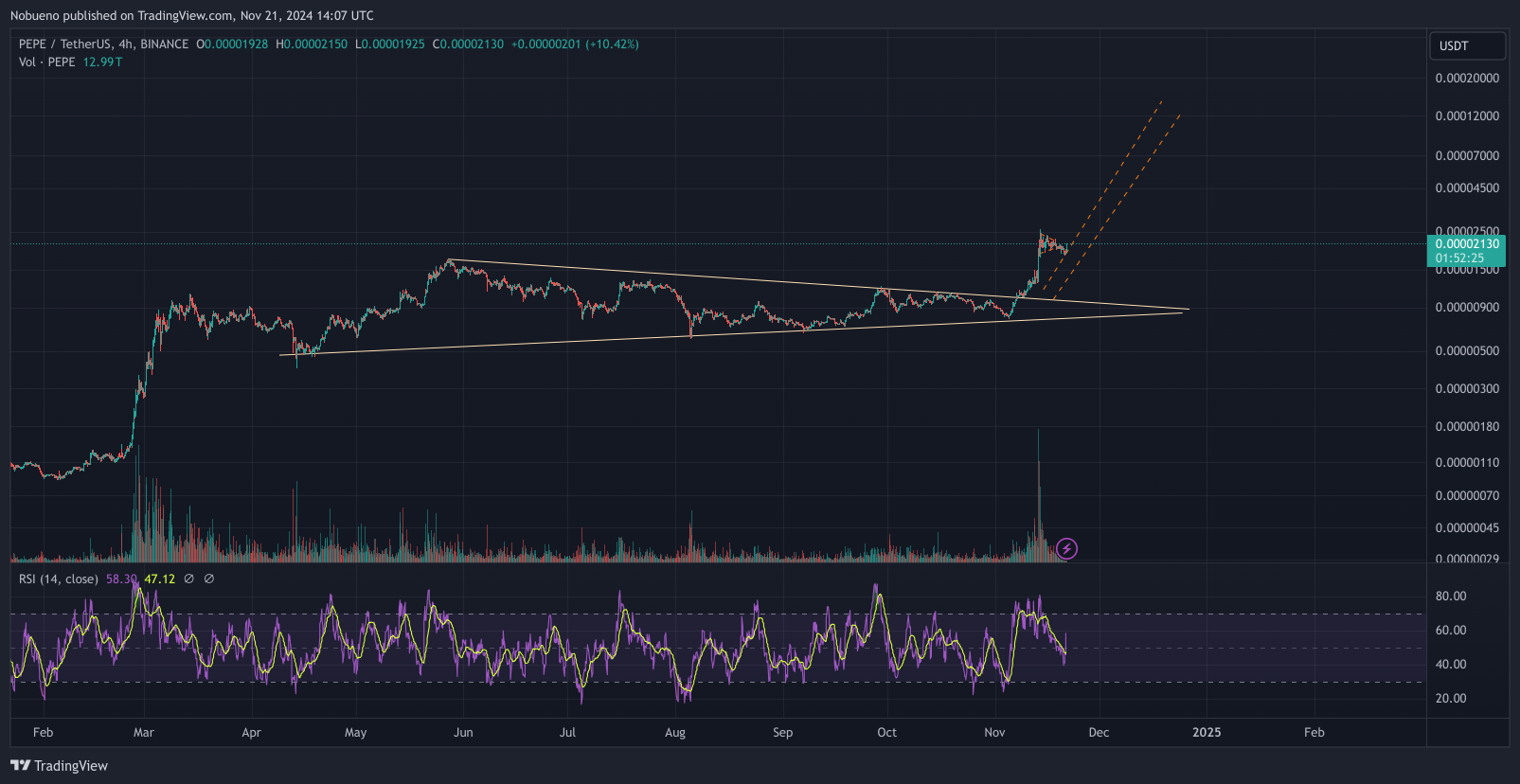The width and height of the screenshot is (1520, 784).
Task: Click the Nobueno published on TradingView.com header
Action: point(192,15)
